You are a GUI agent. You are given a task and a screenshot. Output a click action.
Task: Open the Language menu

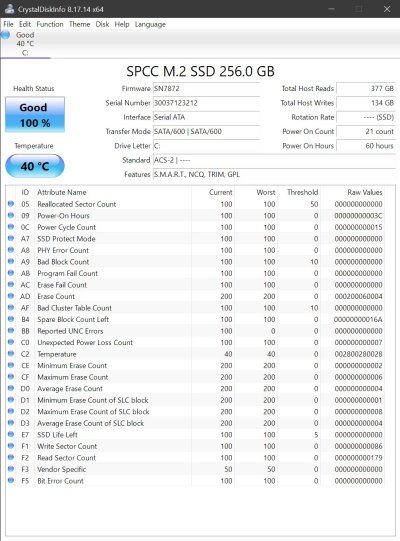[x=150, y=24]
